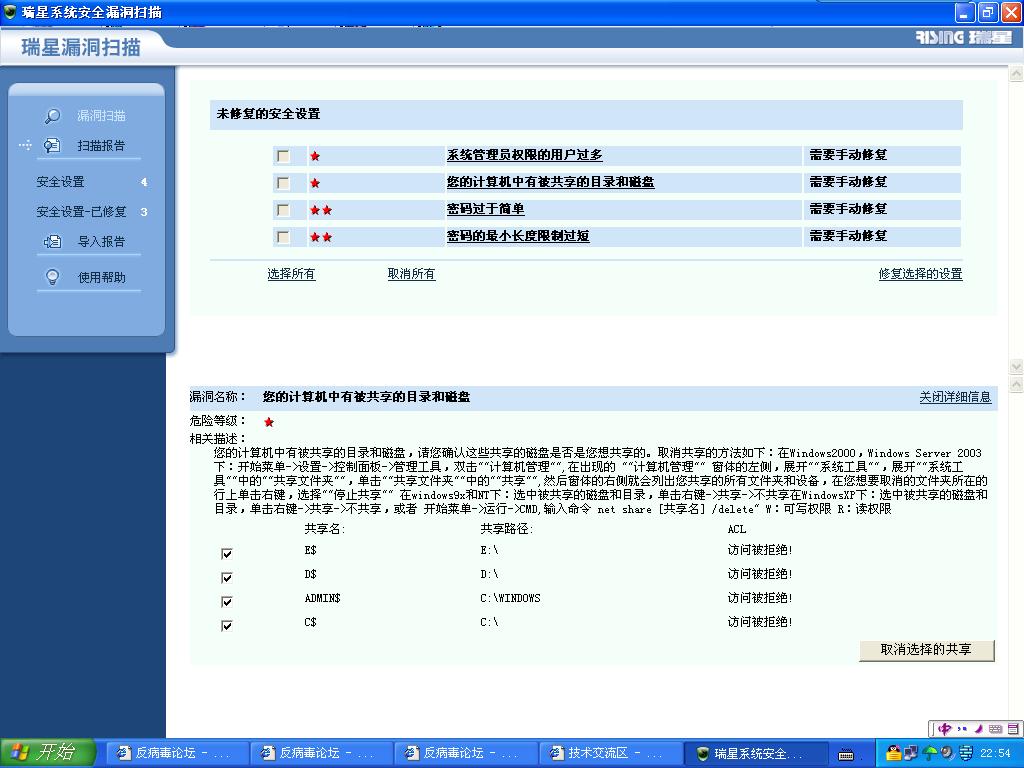Click the 修复选择的设置 link
1024x768 pixels.
click(x=920, y=274)
